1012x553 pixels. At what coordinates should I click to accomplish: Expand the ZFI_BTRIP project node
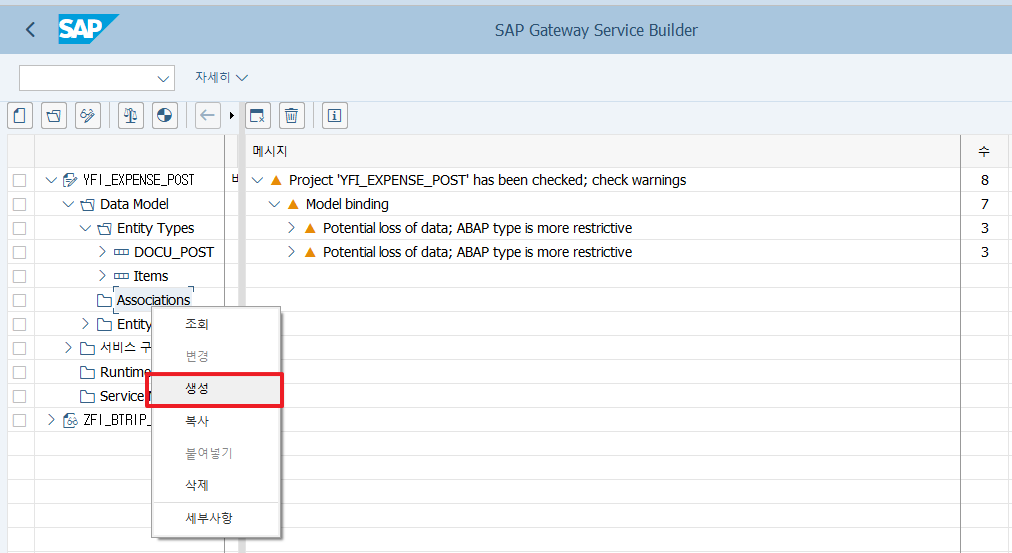[x=51, y=420]
